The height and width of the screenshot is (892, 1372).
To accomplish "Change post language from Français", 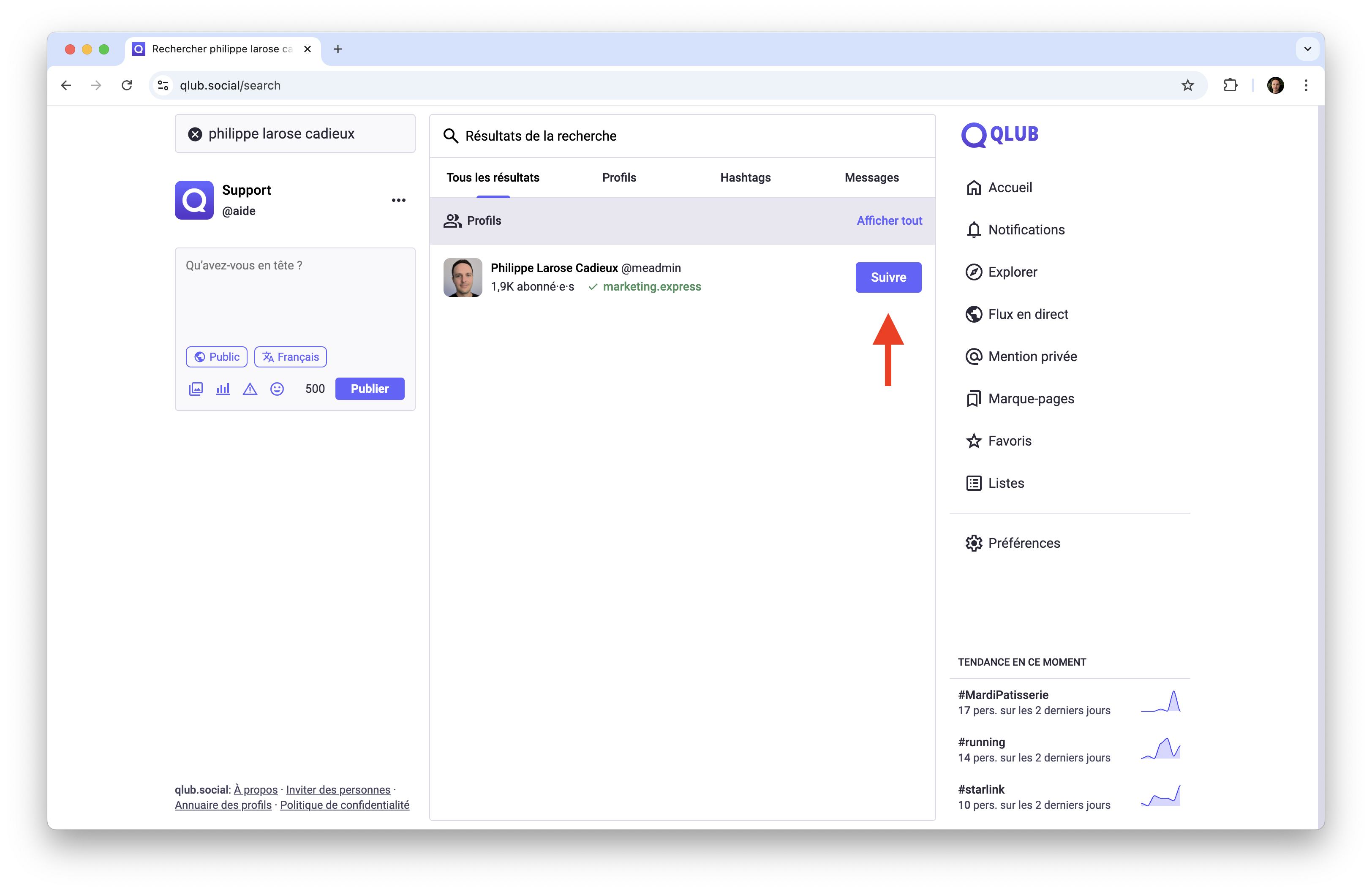I will pos(291,357).
